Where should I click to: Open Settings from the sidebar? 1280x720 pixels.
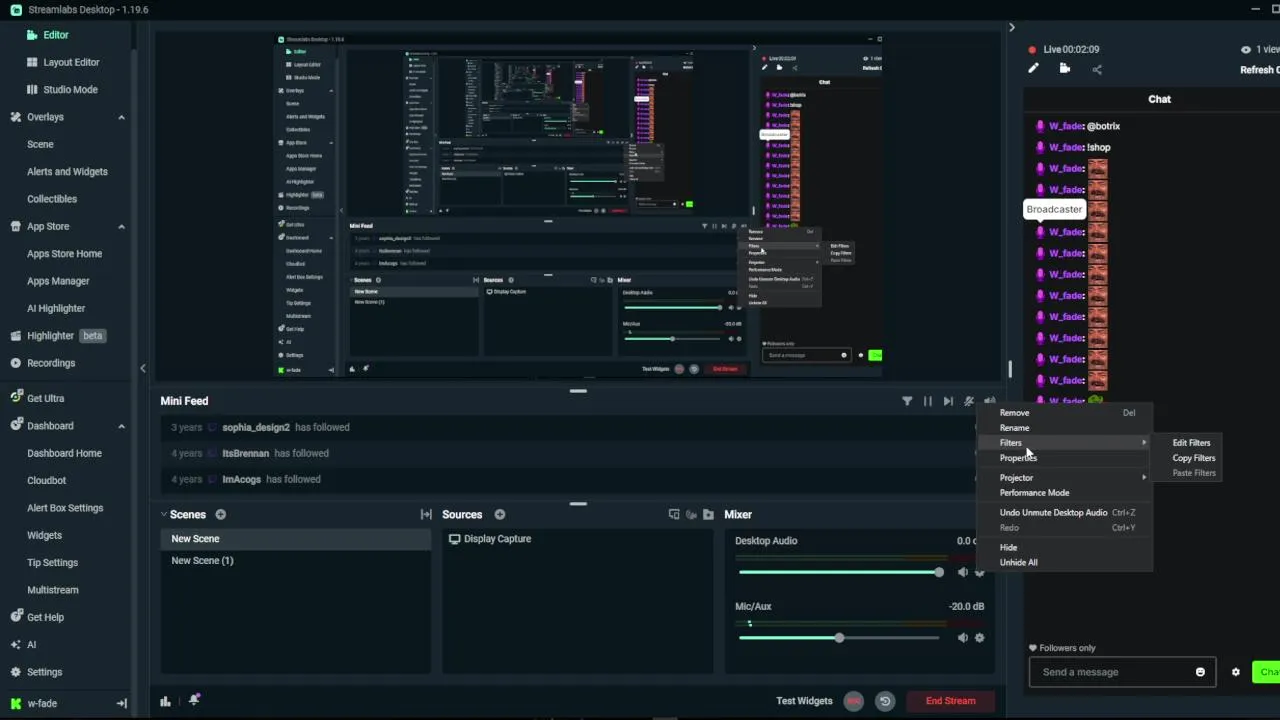pyautogui.click(x=44, y=672)
